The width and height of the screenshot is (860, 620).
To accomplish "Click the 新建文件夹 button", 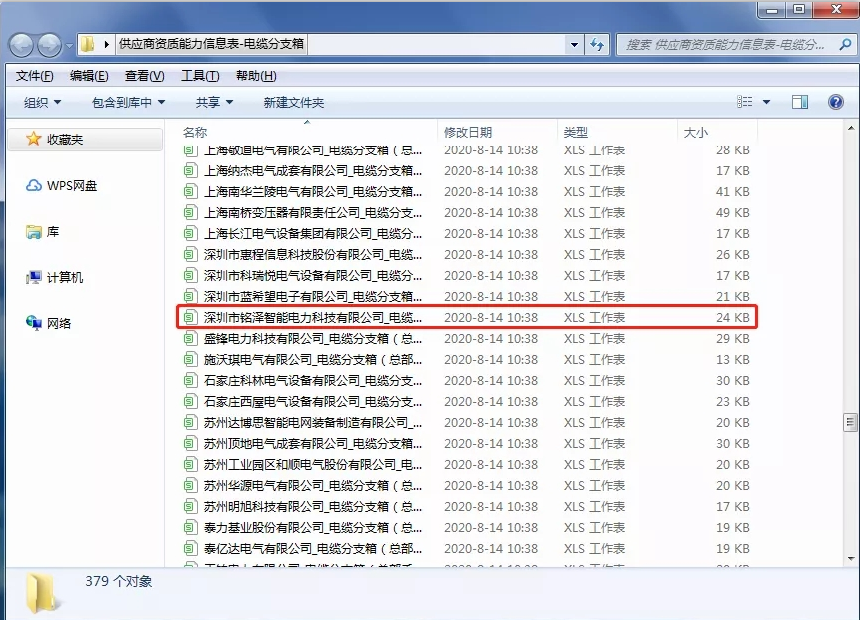I will click(293, 103).
